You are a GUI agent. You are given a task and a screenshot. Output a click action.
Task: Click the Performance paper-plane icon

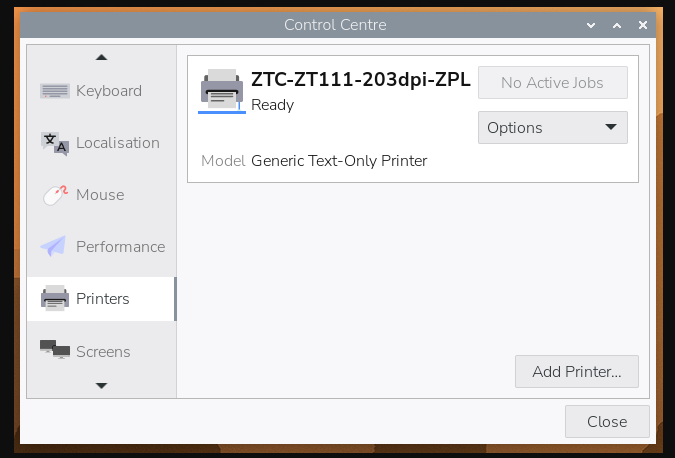tap(54, 247)
